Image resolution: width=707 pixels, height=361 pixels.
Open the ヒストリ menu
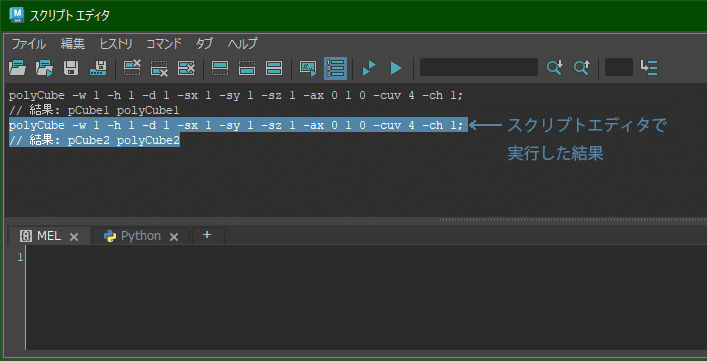(x=116, y=44)
